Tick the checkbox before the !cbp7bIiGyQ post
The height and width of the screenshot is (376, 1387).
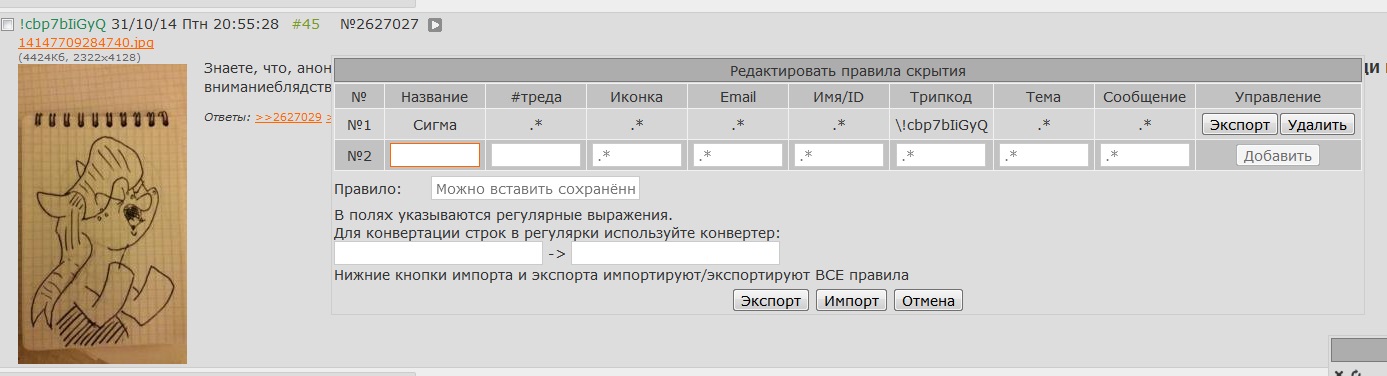(x=8, y=24)
